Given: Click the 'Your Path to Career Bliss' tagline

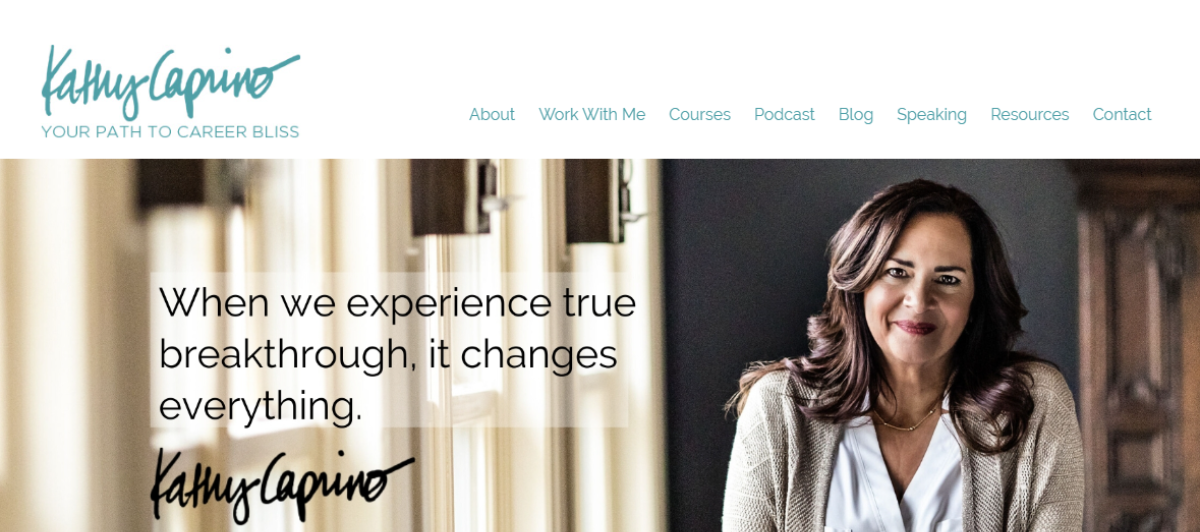Looking at the screenshot, I should click(x=170, y=131).
